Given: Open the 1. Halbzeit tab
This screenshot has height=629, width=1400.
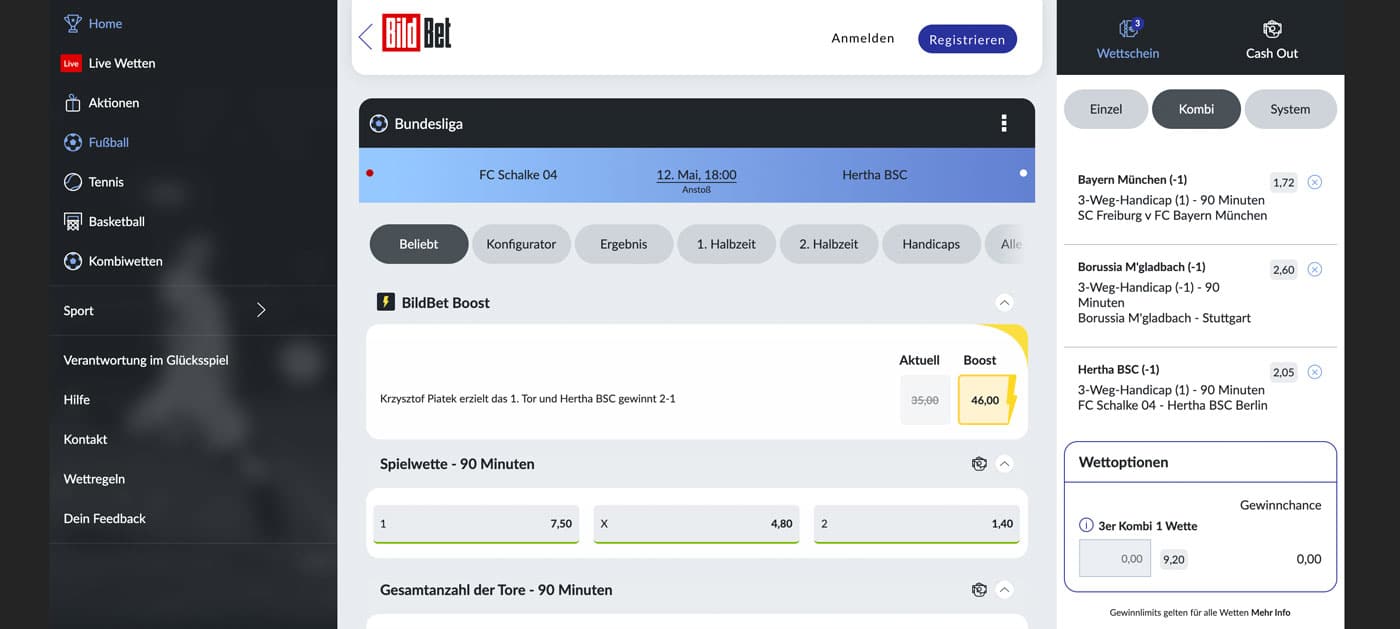Looking at the screenshot, I should [727, 244].
